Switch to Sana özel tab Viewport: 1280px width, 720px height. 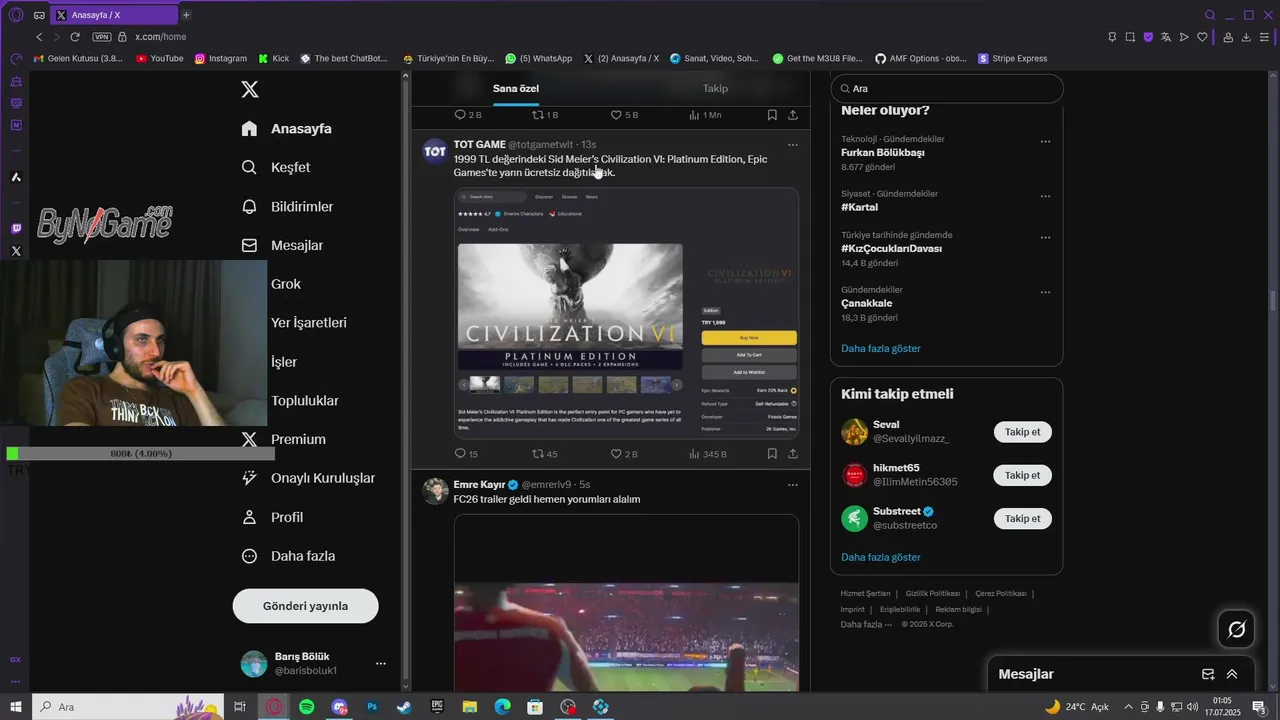pyautogui.click(x=516, y=88)
